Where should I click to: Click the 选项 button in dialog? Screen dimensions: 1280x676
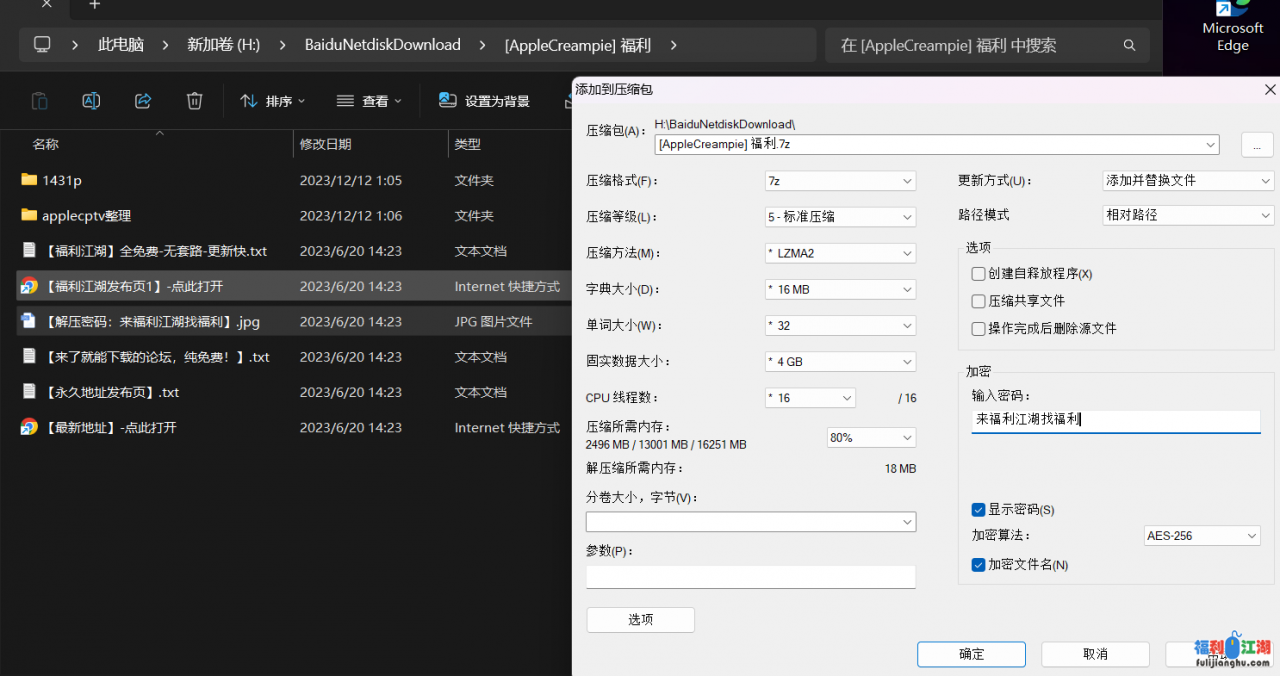tap(640, 620)
